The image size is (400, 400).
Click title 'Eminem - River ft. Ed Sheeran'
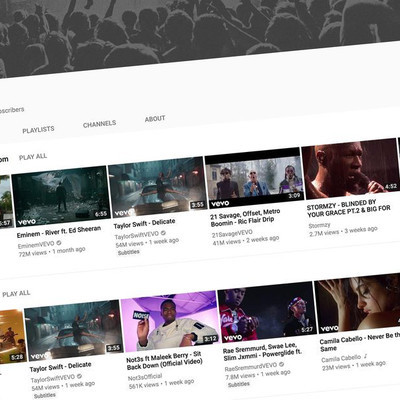(59, 232)
